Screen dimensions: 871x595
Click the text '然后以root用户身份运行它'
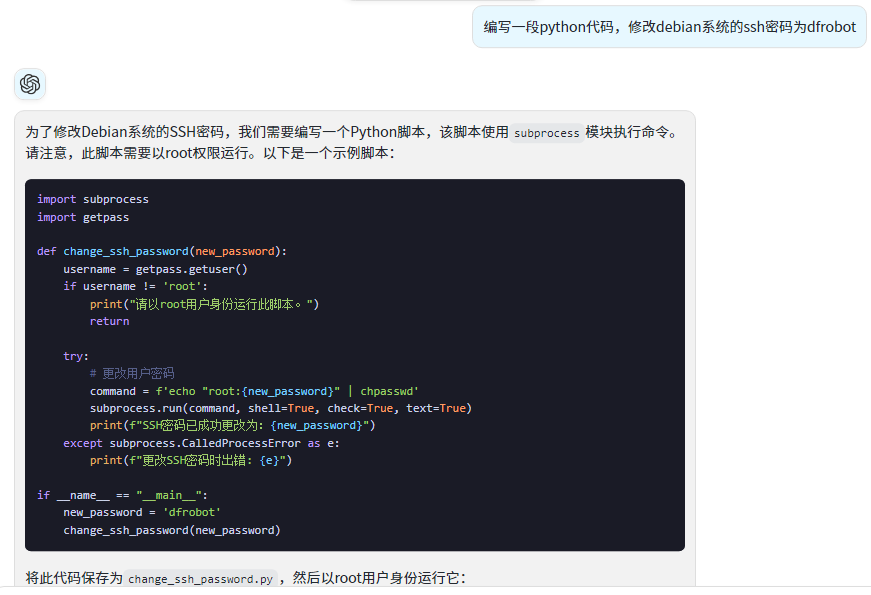point(377,578)
